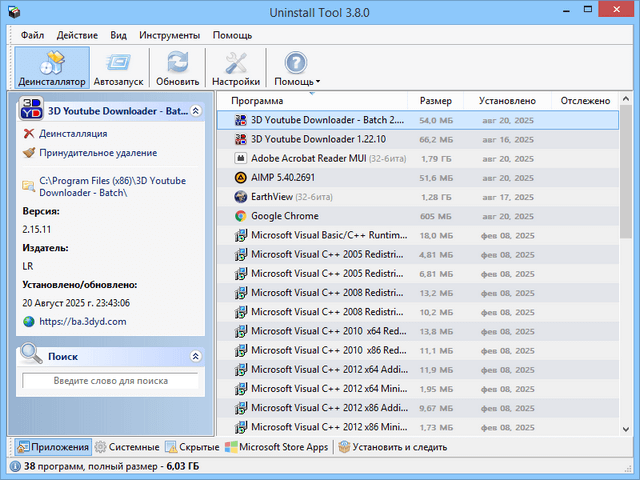Click the search input field

[110, 381]
